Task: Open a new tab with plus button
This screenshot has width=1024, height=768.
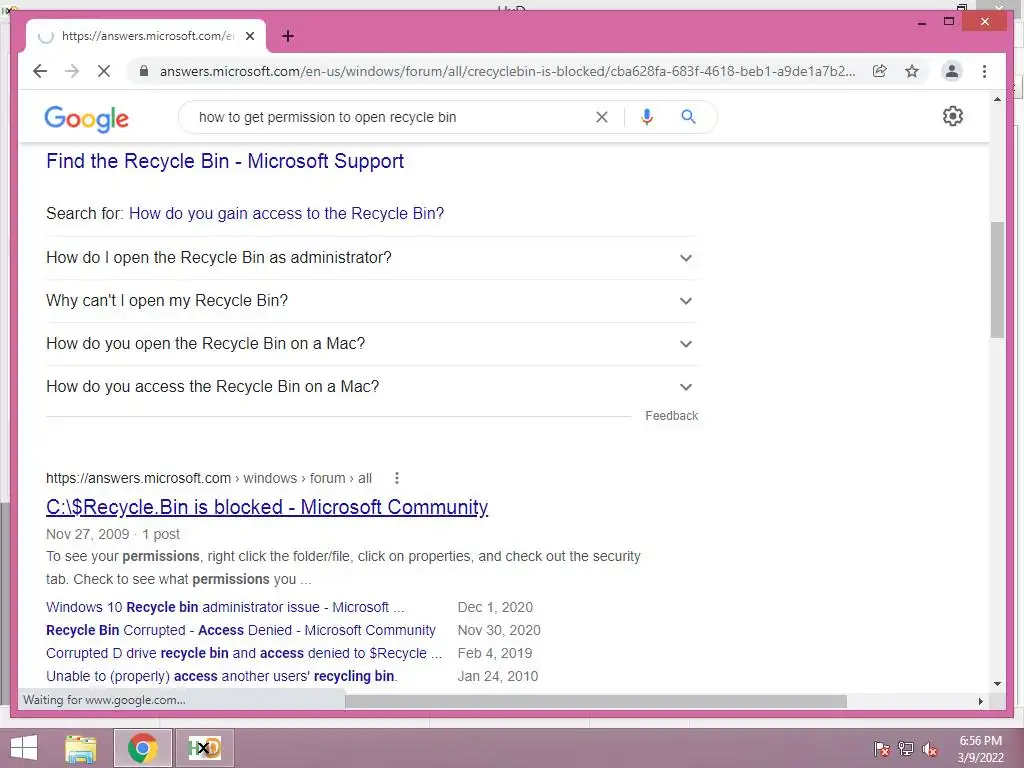Action: coord(288,36)
